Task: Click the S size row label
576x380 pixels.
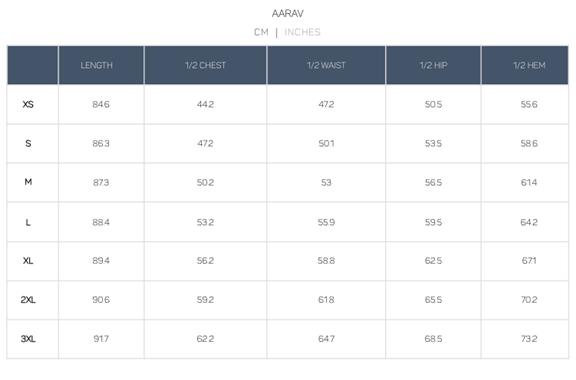Action: (x=28, y=143)
